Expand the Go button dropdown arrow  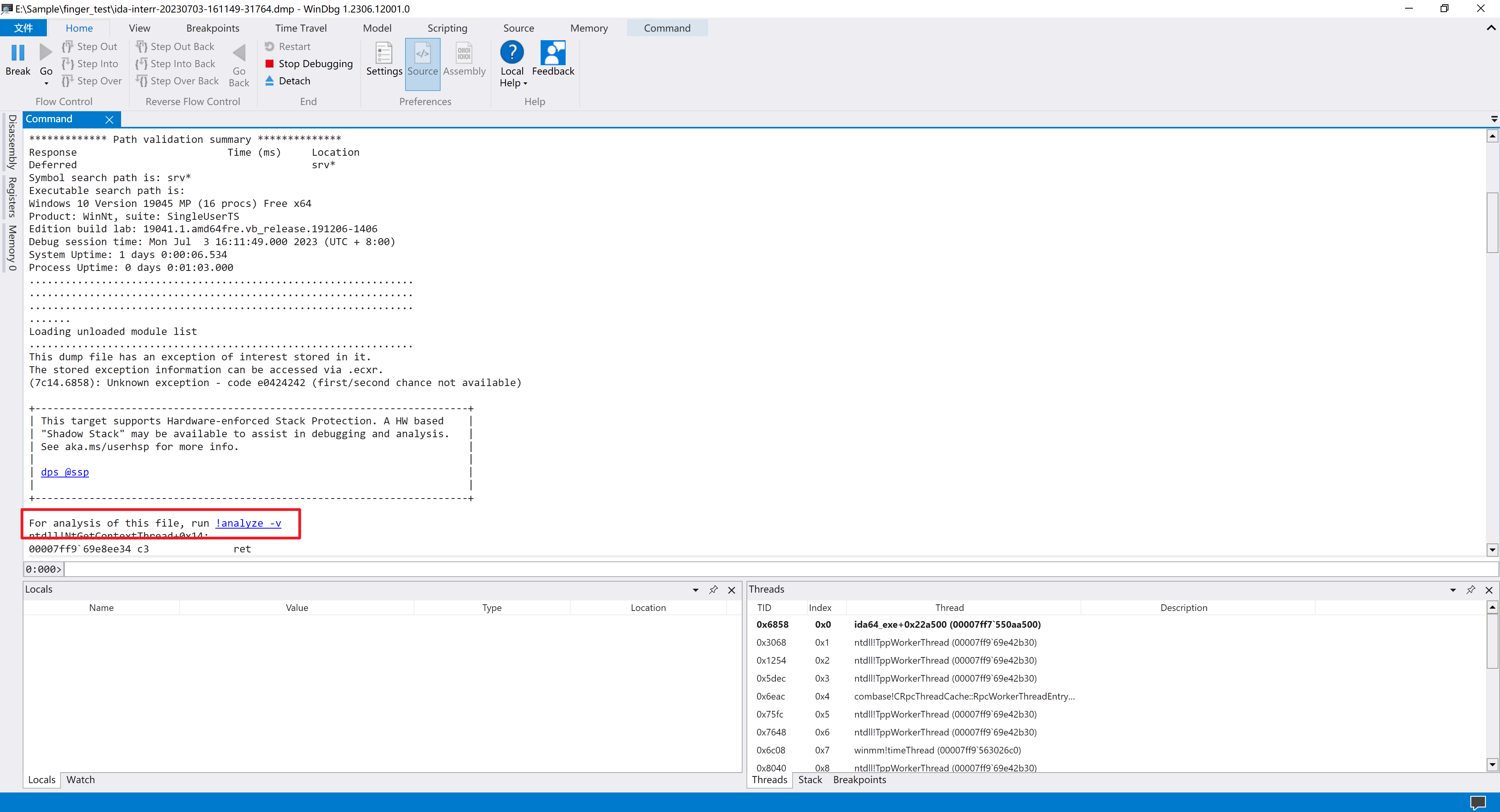(x=46, y=83)
